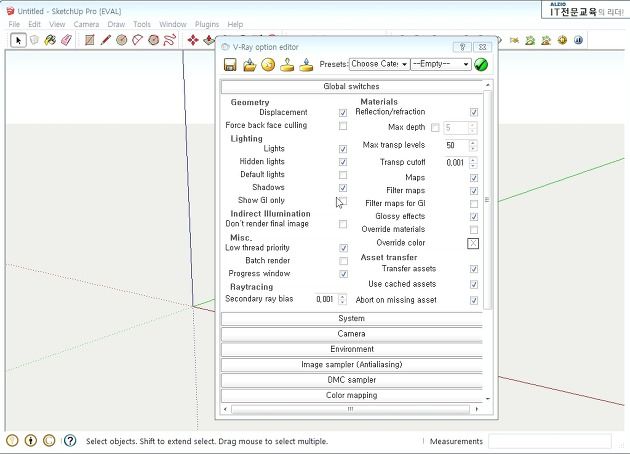This screenshot has width=630, height=454.
Task: Expand the Camera rollout
Action: (x=352, y=333)
